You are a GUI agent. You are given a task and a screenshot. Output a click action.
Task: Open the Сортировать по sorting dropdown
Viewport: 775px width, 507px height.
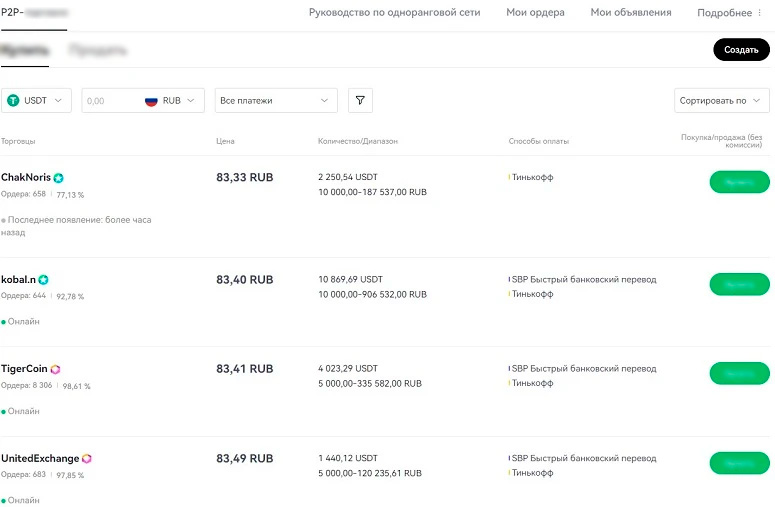[721, 100]
